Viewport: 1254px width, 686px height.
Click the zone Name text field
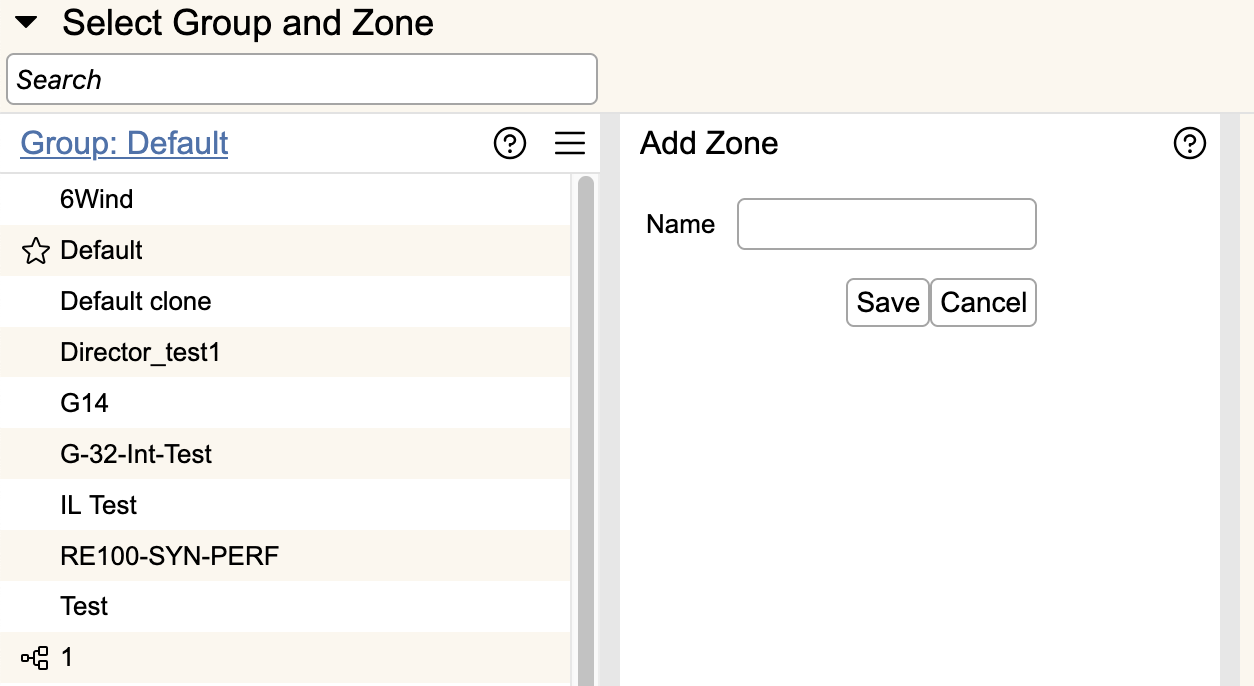pyautogui.click(x=887, y=224)
